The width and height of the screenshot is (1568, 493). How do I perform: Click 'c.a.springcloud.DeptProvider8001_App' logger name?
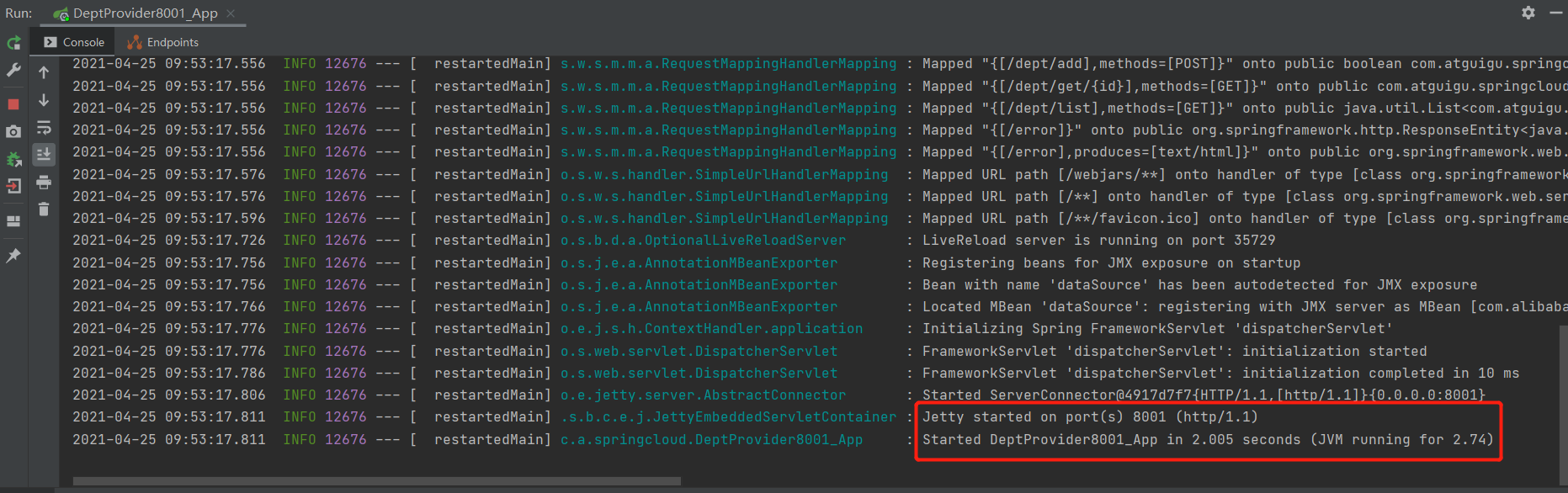(x=711, y=439)
